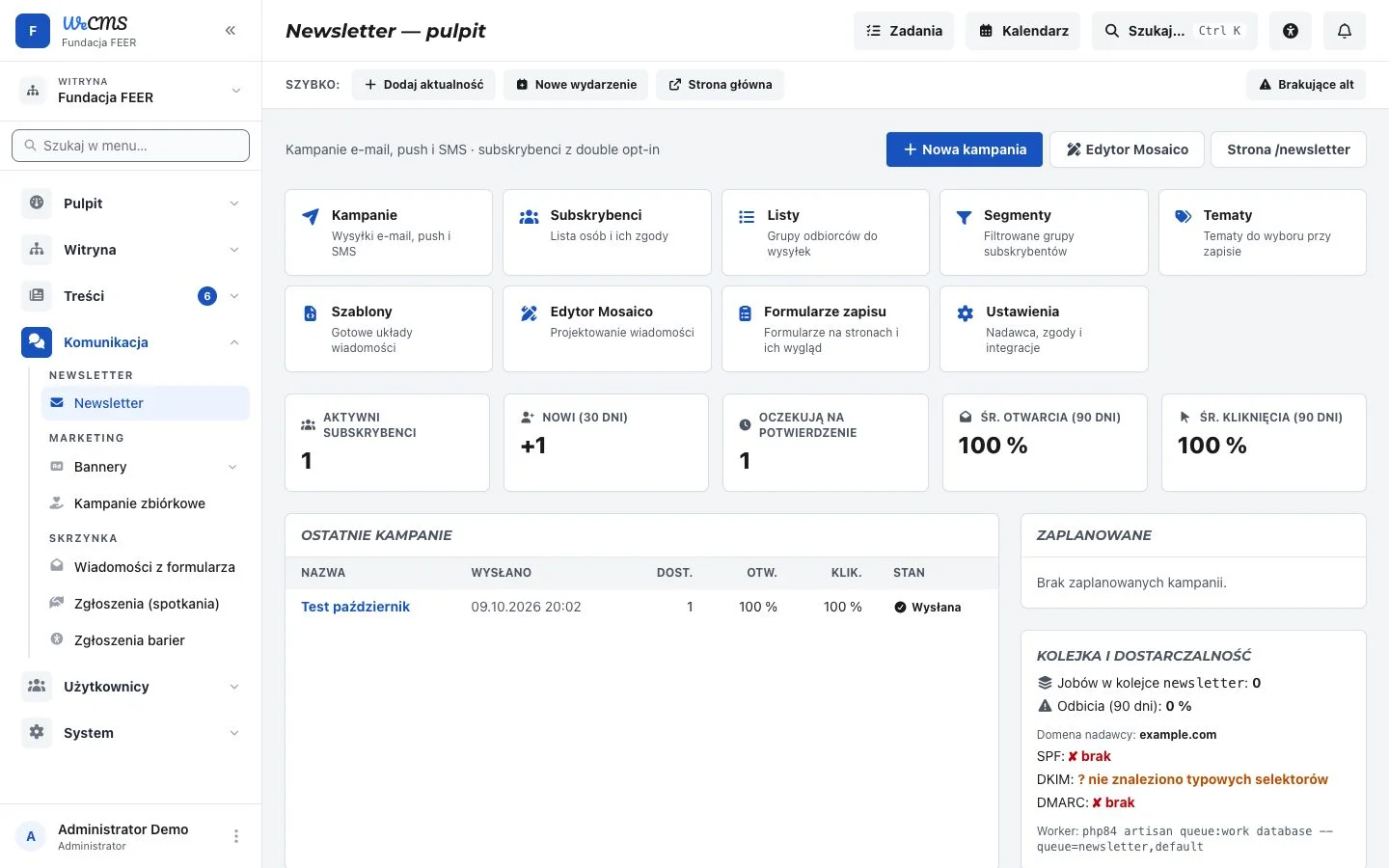Click the Witryna sitemap icon in sidebar
This screenshot has height=868, width=1389.
click(37, 250)
